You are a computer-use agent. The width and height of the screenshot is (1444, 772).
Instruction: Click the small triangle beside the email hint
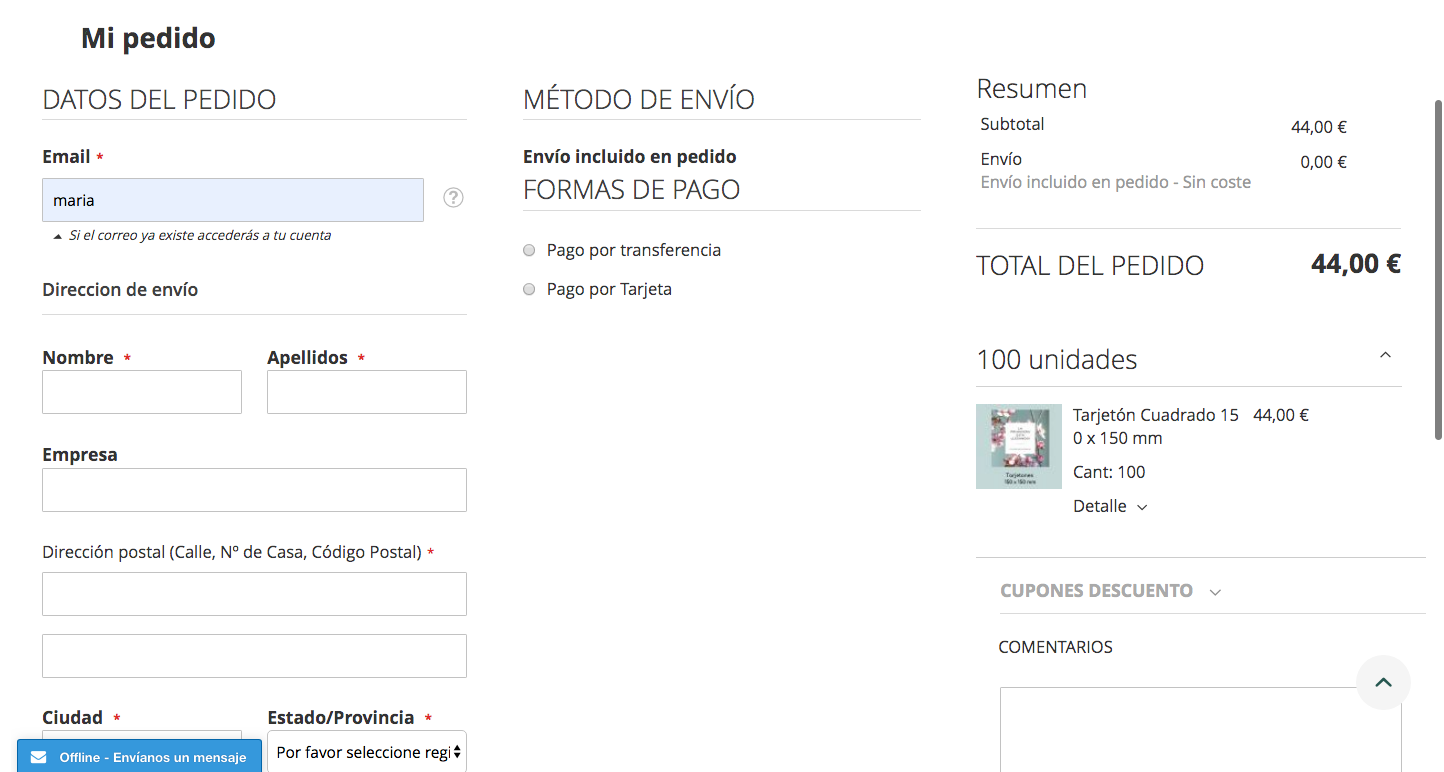(x=57, y=235)
